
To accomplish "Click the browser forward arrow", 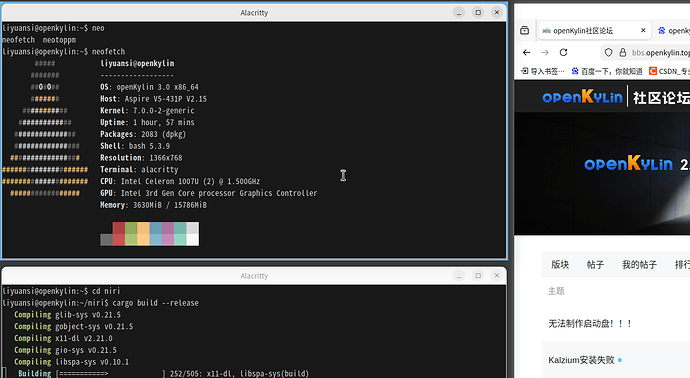I will tap(545, 52).
